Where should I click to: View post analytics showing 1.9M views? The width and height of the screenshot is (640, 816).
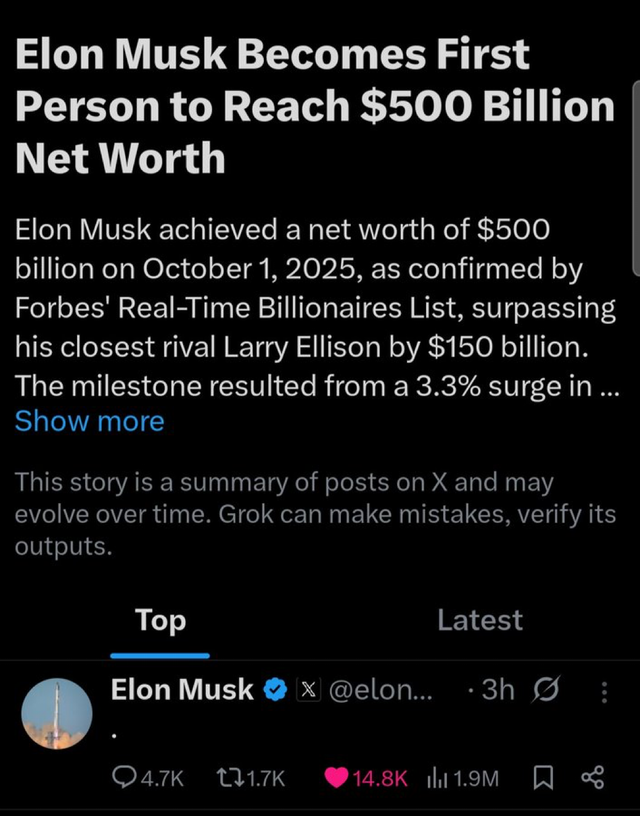pos(436,777)
